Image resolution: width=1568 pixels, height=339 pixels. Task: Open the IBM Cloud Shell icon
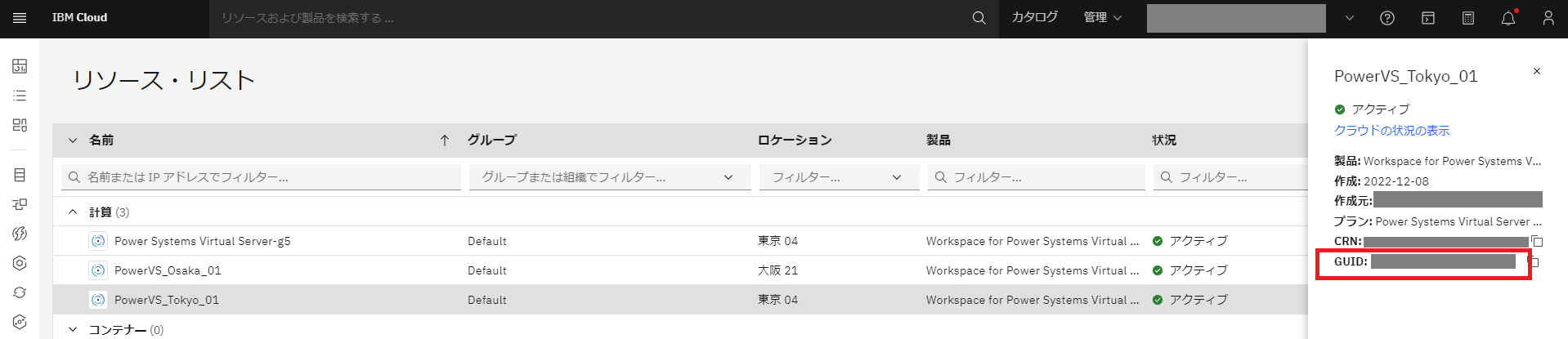tap(1428, 18)
